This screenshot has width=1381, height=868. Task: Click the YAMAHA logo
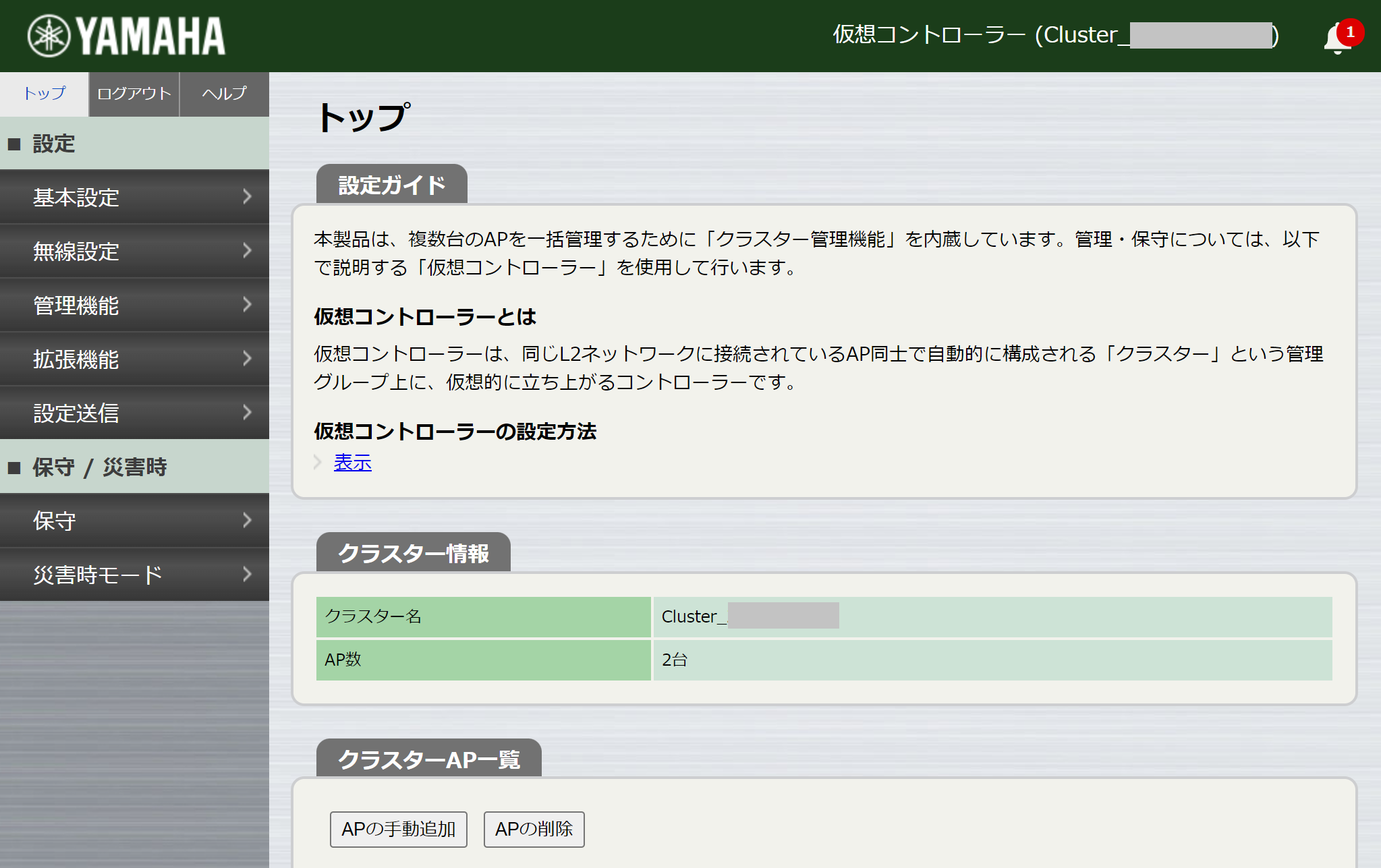coord(125,35)
